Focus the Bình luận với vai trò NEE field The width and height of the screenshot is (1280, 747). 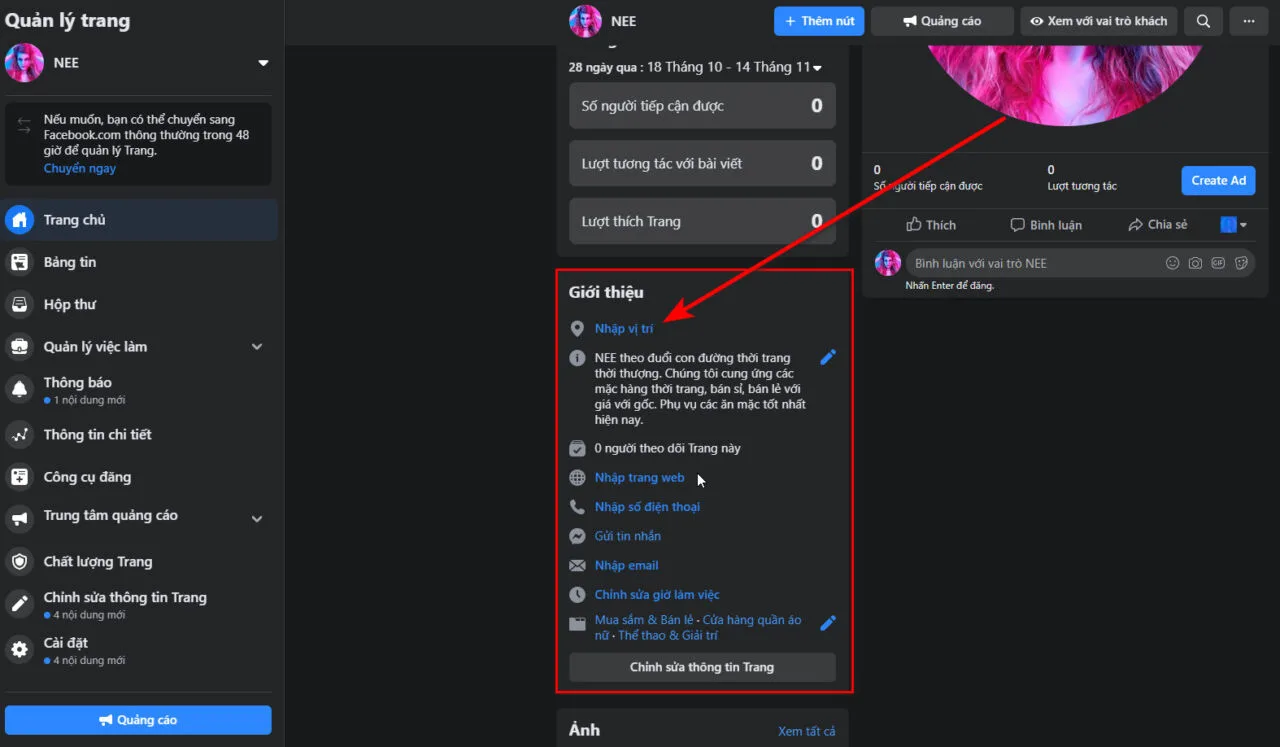tap(1080, 263)
